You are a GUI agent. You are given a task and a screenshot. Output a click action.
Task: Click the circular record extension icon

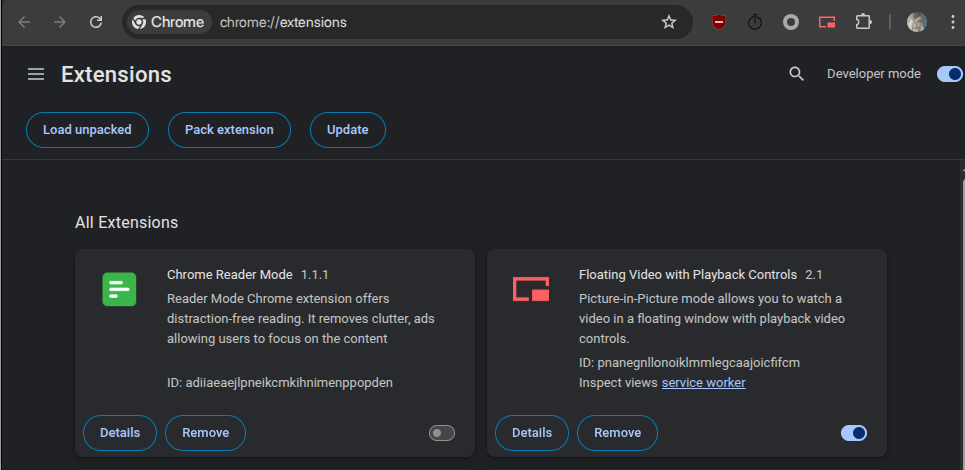pyautogui.click(x=791, y=23)
